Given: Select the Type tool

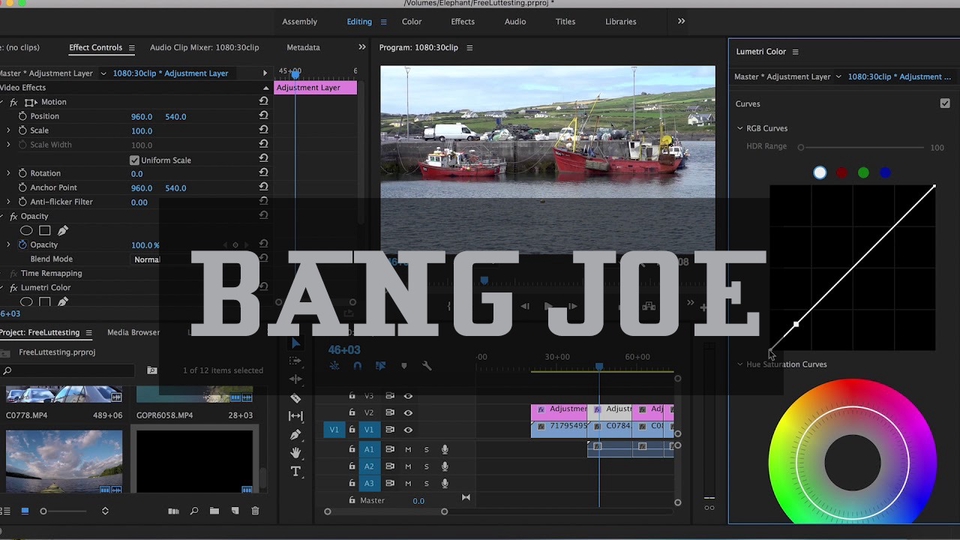Looking at the screenshot, I should (x=296, y=471).
